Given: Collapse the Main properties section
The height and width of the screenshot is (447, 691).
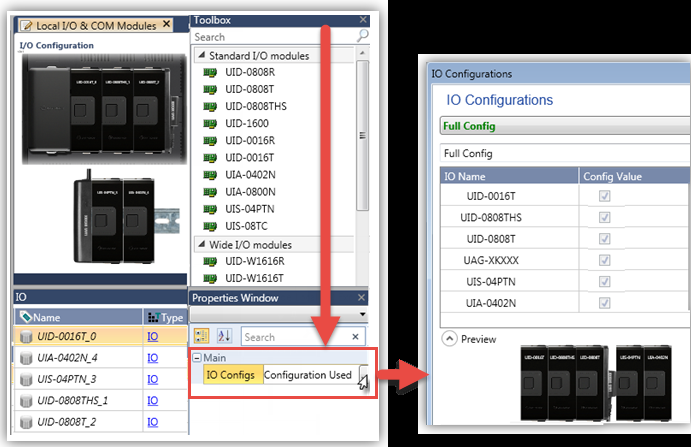Looking at the screenshot, I should pyautogui.click(x=197, y=358).
